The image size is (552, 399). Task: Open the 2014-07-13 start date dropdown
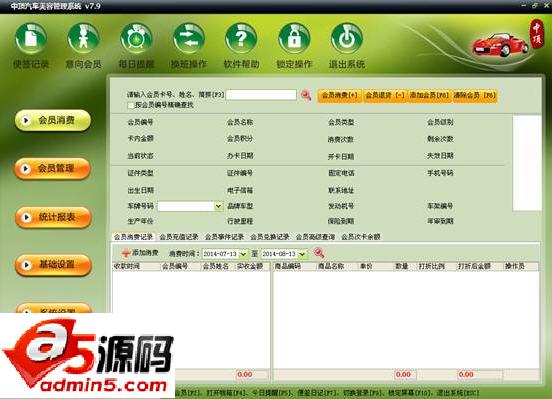click(244, 254)
